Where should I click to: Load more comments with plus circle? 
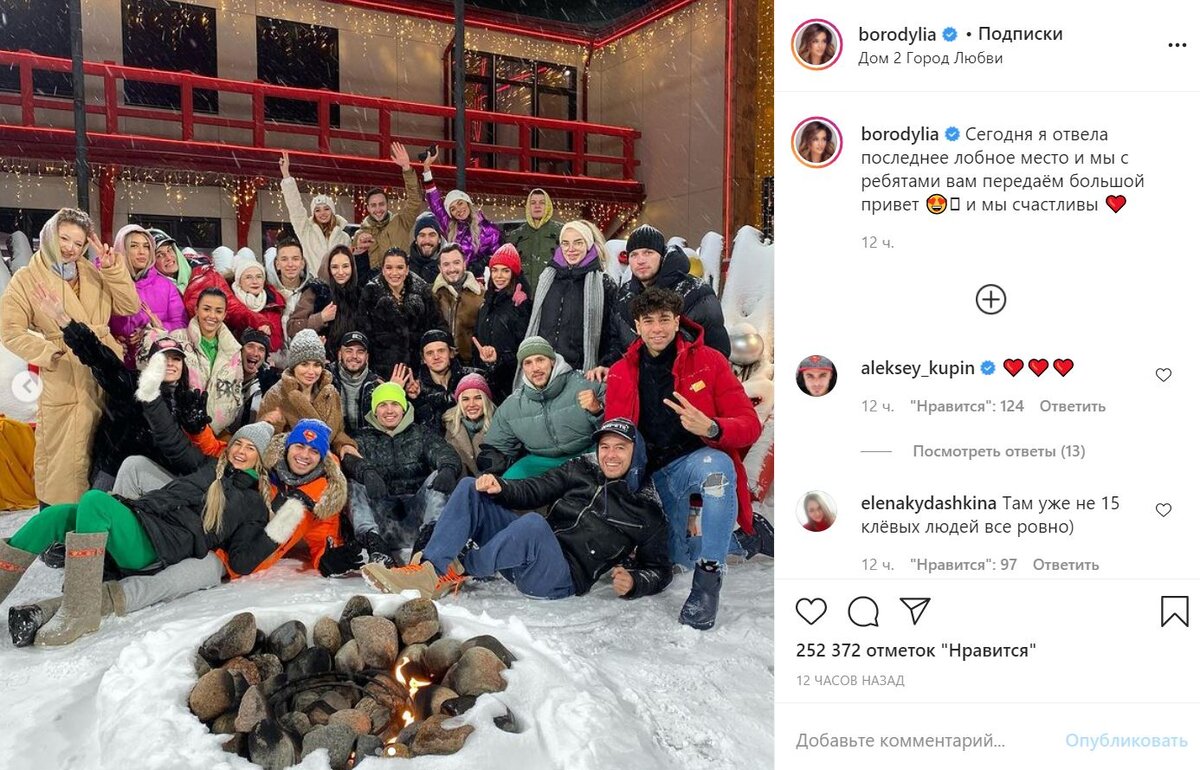(x=991, y=299)
